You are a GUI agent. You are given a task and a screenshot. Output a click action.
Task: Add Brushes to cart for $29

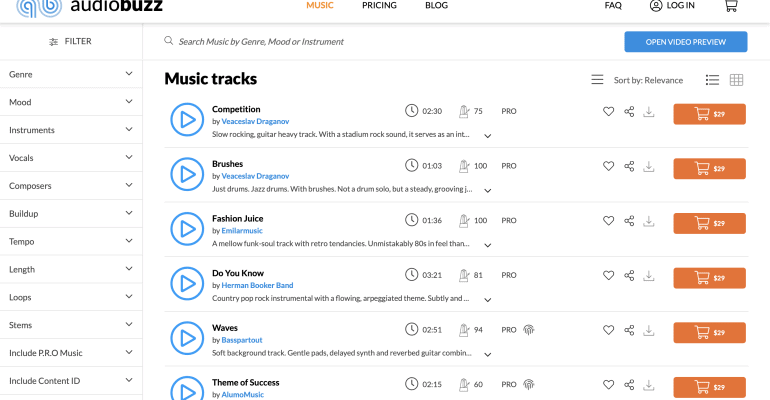[709, 168]
